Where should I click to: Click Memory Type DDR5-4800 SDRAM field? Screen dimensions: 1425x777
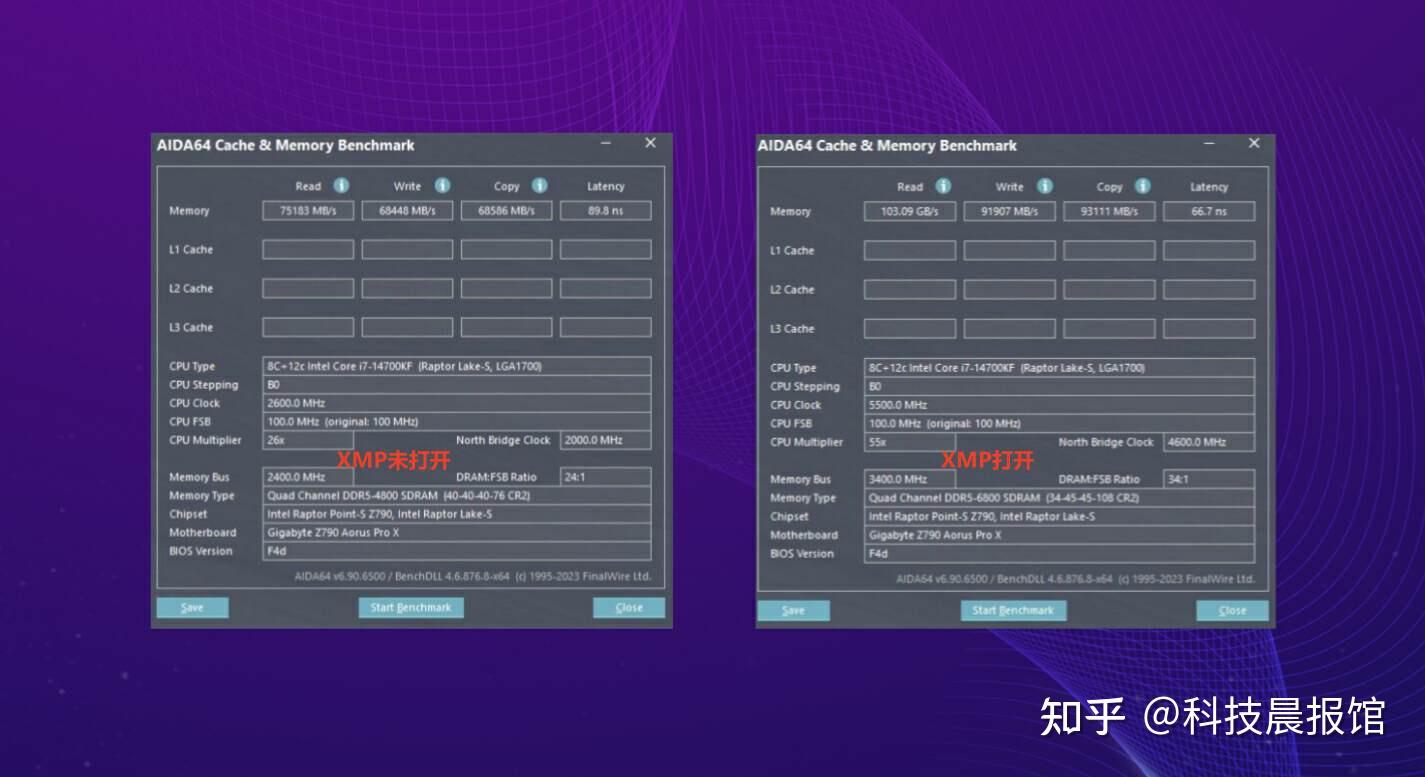pos(457,496)
